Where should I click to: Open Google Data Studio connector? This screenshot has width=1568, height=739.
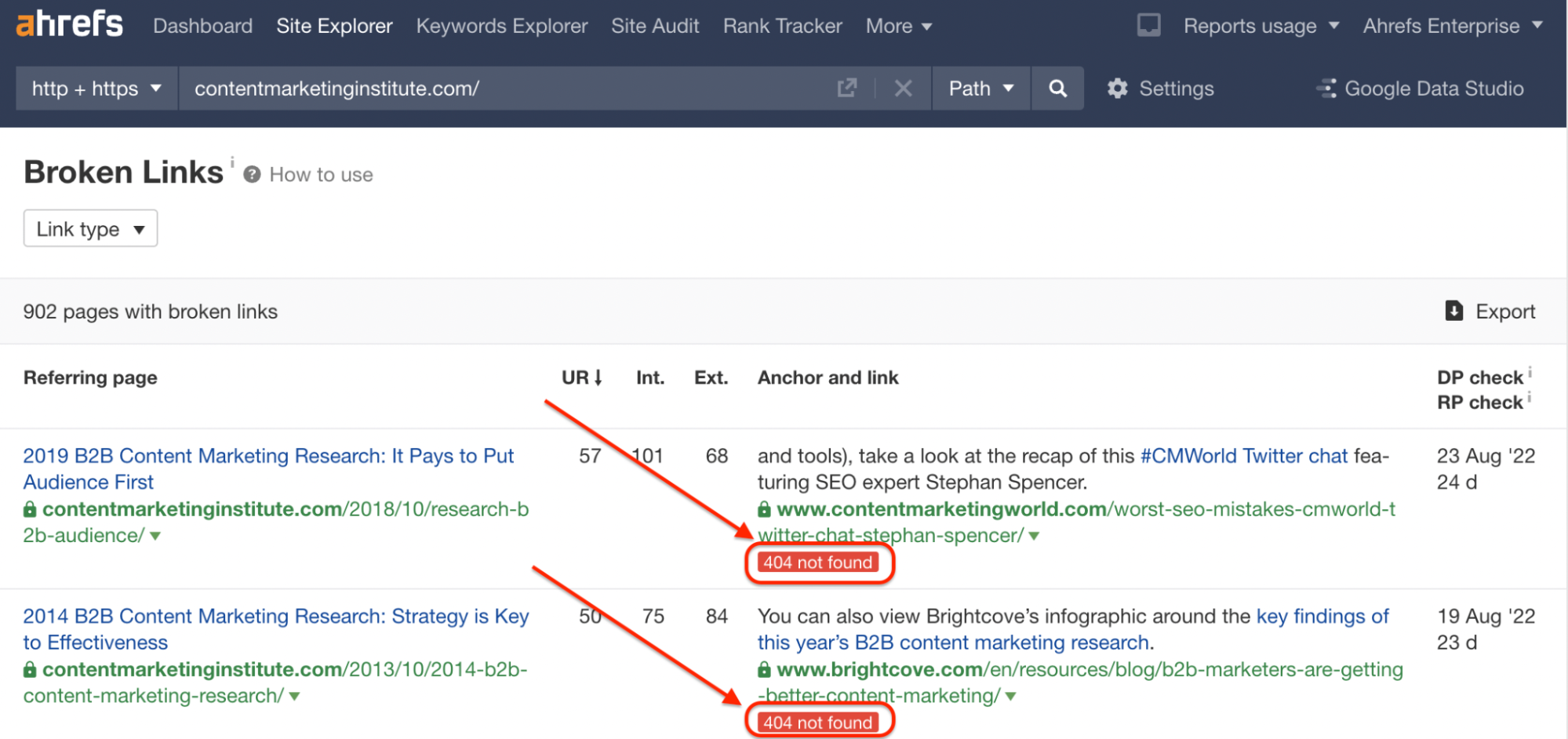[1420, 89]
